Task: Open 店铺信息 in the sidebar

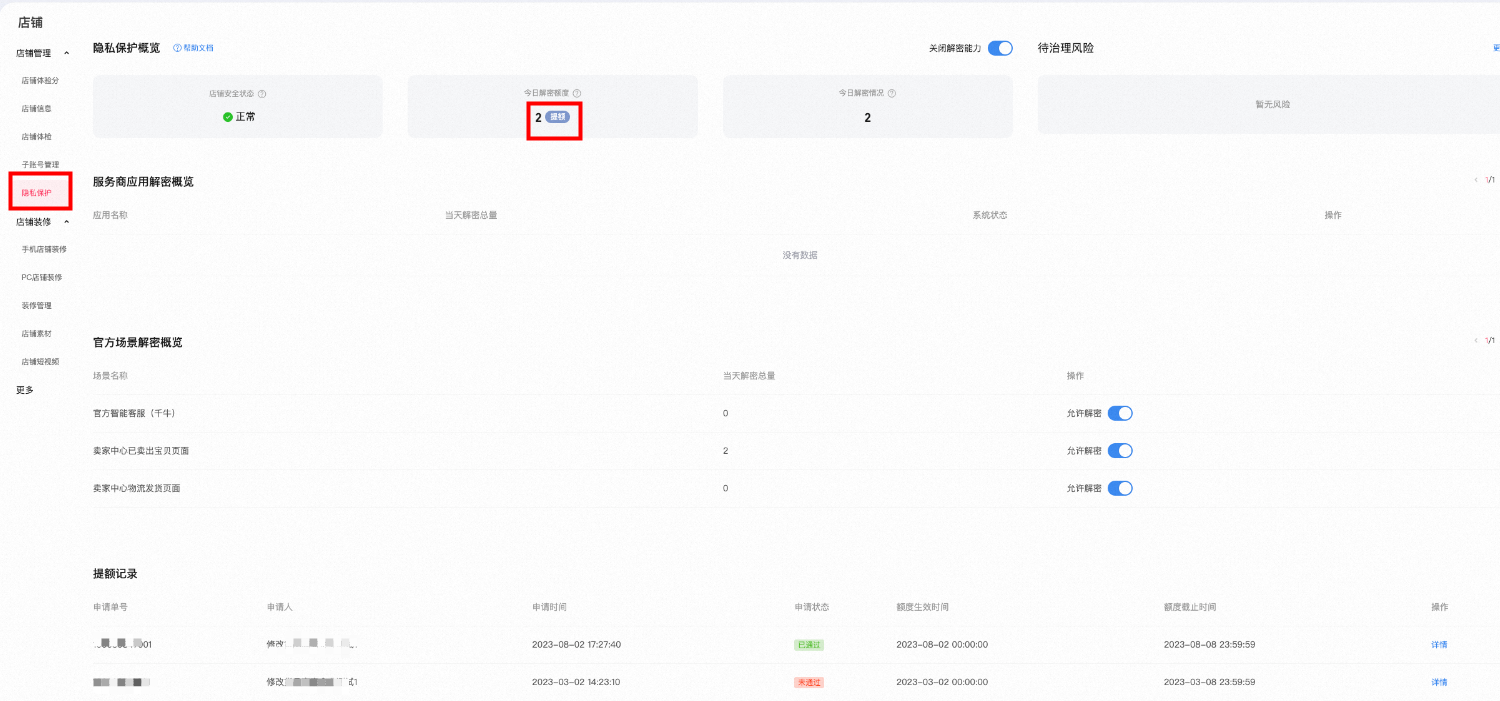Action: click(x=36, y=108)
